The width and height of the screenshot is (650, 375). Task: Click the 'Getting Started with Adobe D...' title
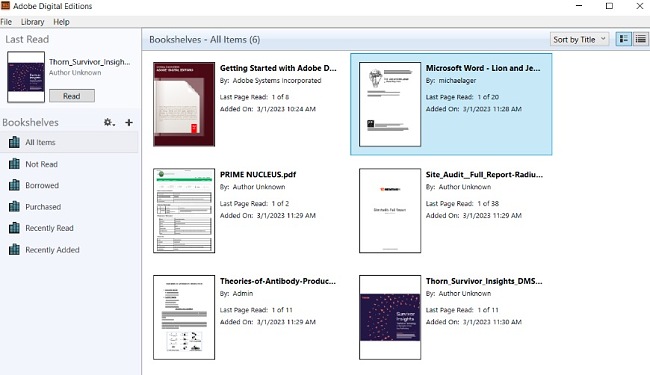[x=278, y=68]
